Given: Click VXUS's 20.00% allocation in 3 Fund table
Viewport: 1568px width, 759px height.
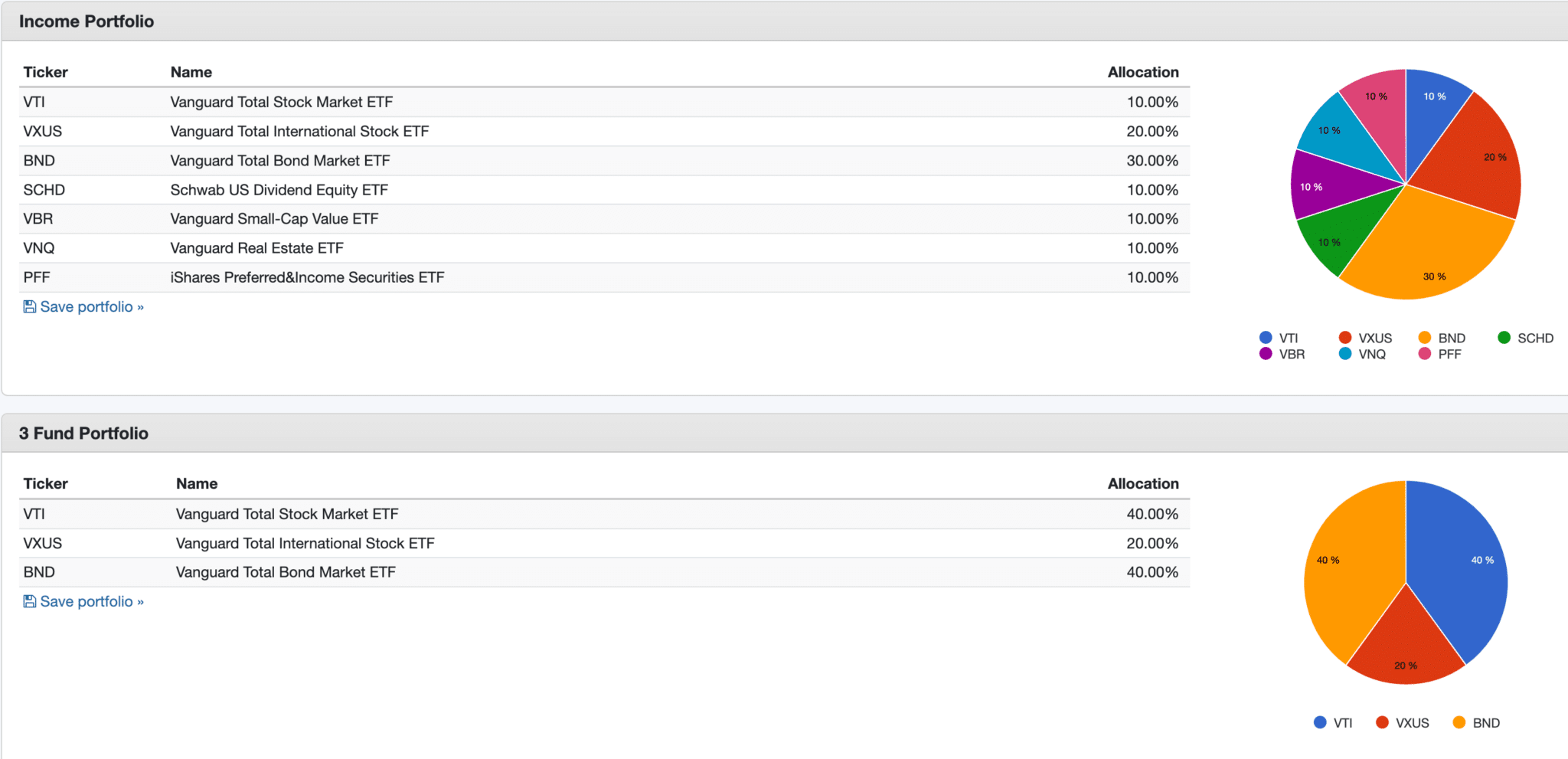Looking at the screenshot, I should (1152, 543).
